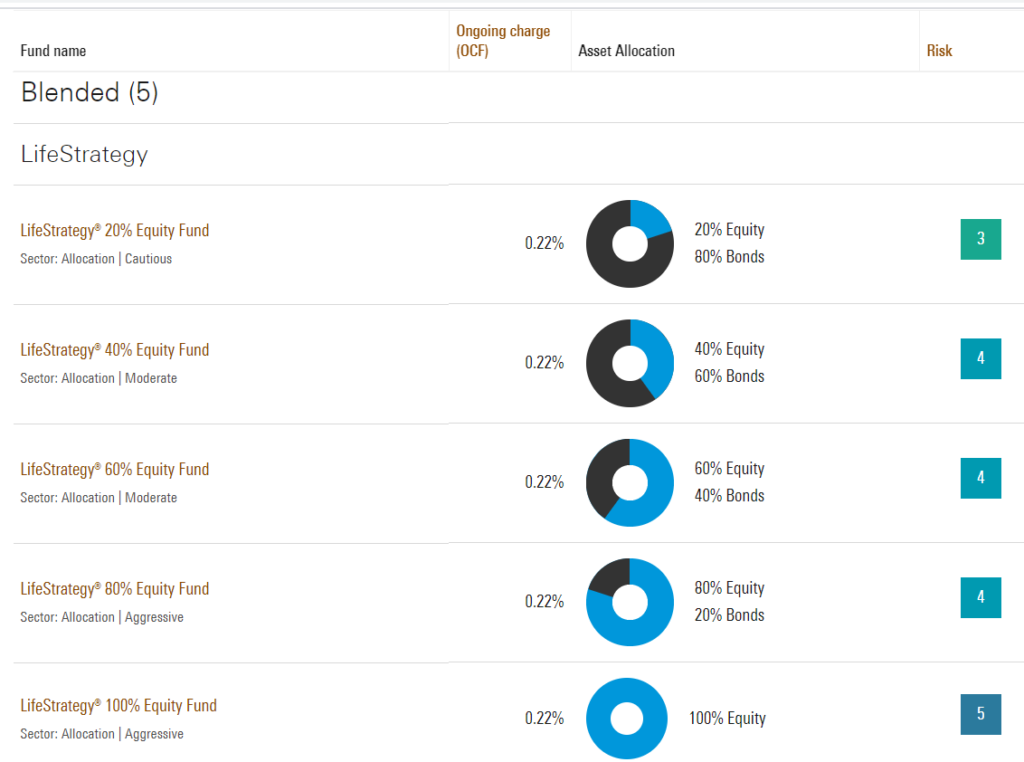Viewport: 1024px width, 762px height.
Task: Click the Asset Allocation column header
Action: point(626,51)
